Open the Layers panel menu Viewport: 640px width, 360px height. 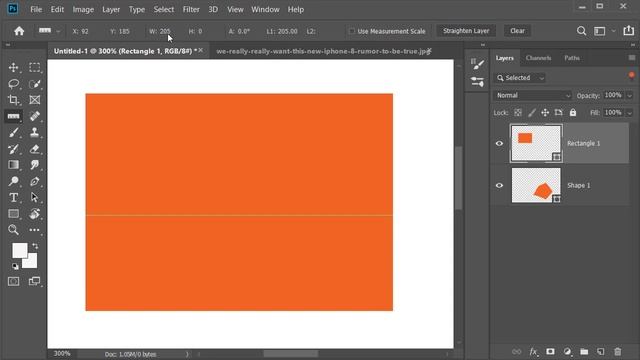coord(632,58)
